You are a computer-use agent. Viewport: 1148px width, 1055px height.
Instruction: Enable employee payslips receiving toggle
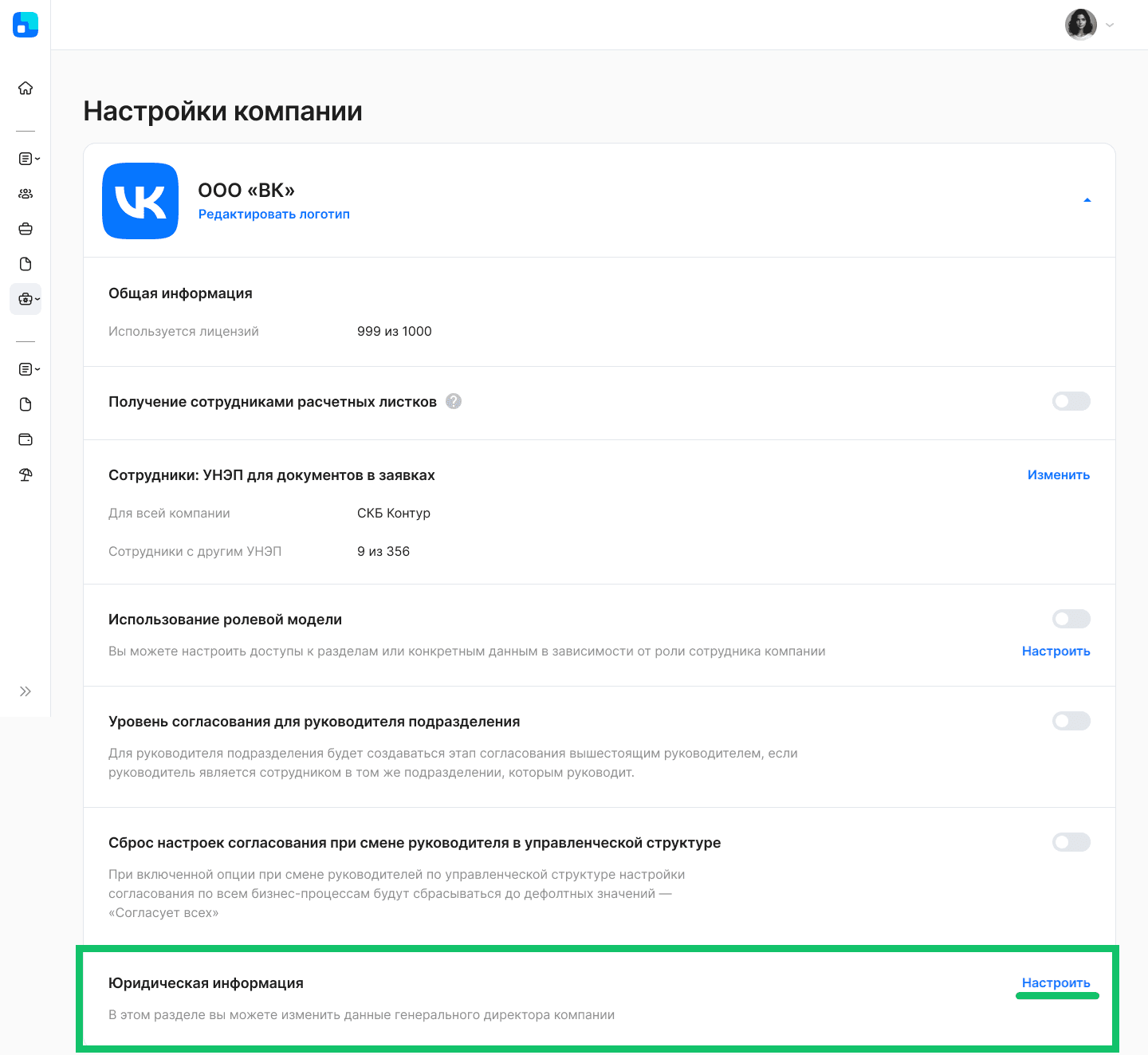[x=1071, y=401]
